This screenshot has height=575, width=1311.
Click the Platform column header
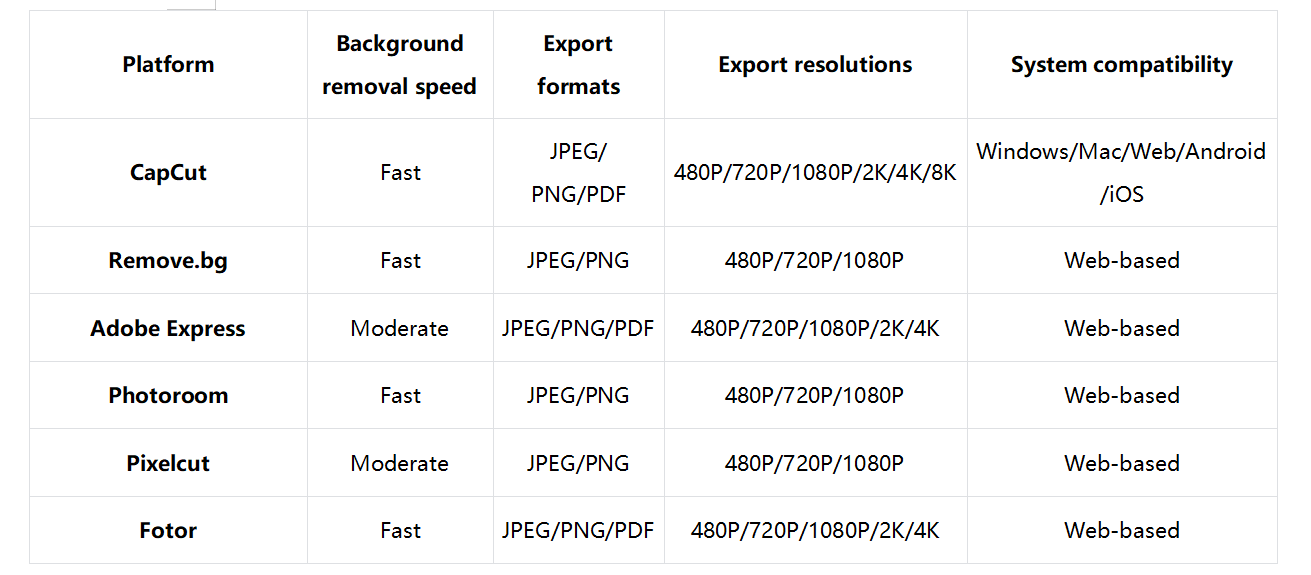click(168, 65)
